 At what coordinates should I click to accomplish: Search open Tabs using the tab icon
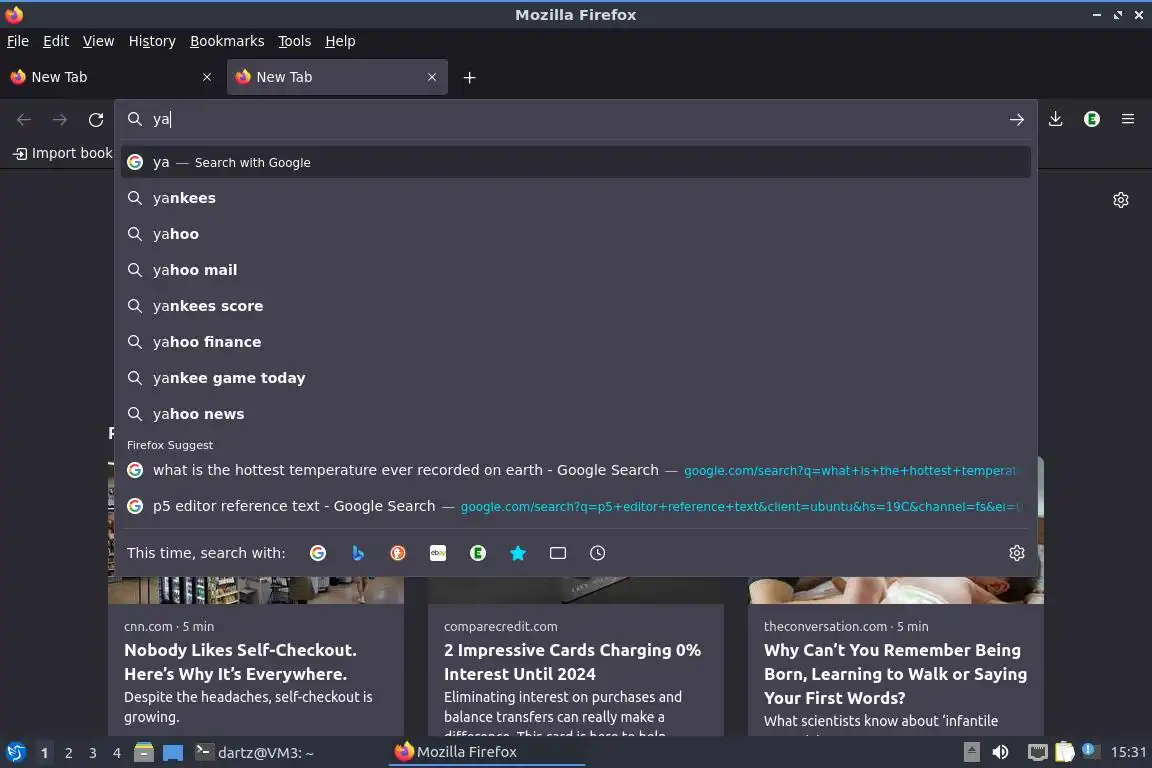[x=558, y=553]
